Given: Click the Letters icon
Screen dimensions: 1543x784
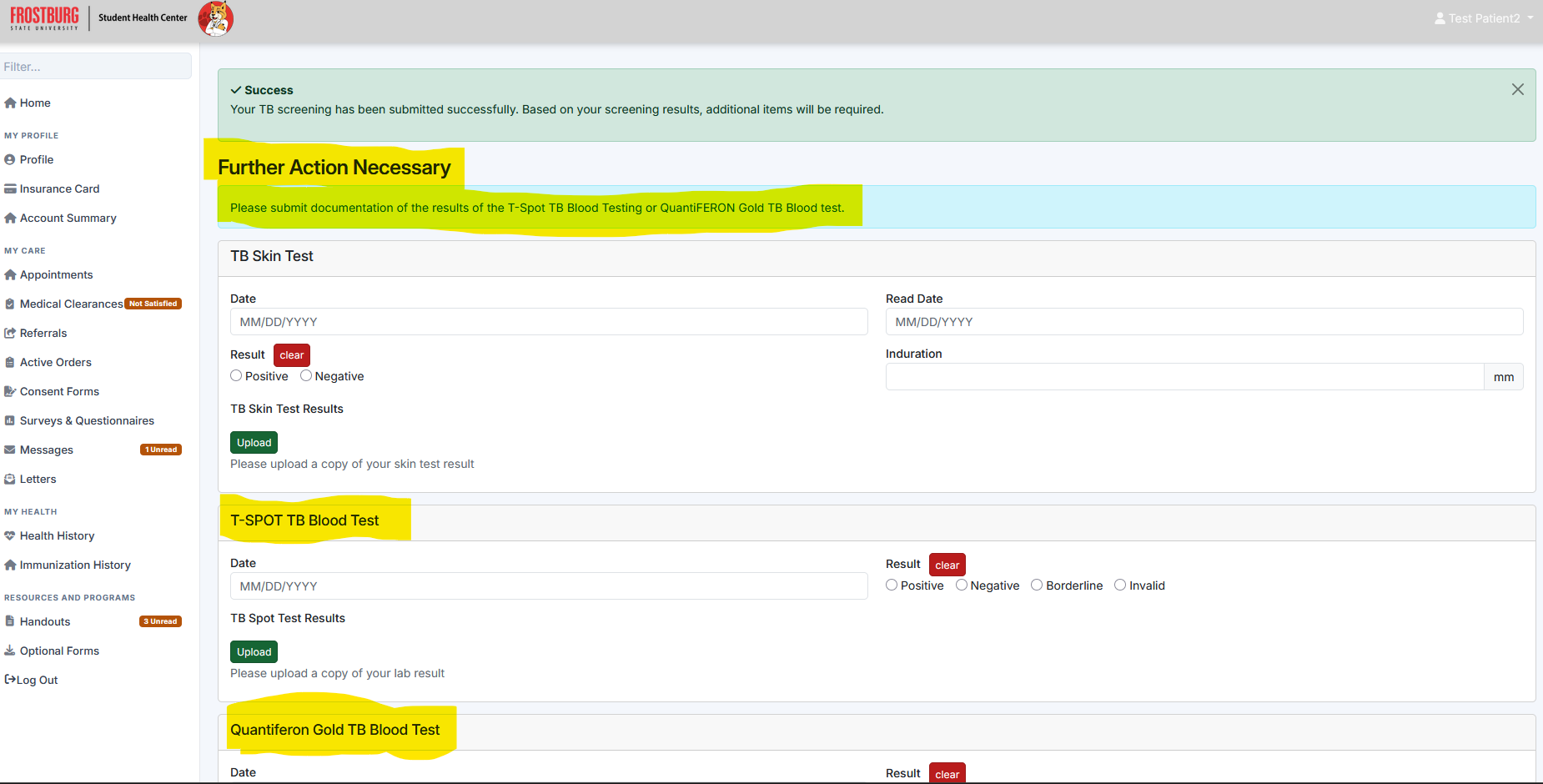Looking at the screenshot, I should [x=10, y=479].
